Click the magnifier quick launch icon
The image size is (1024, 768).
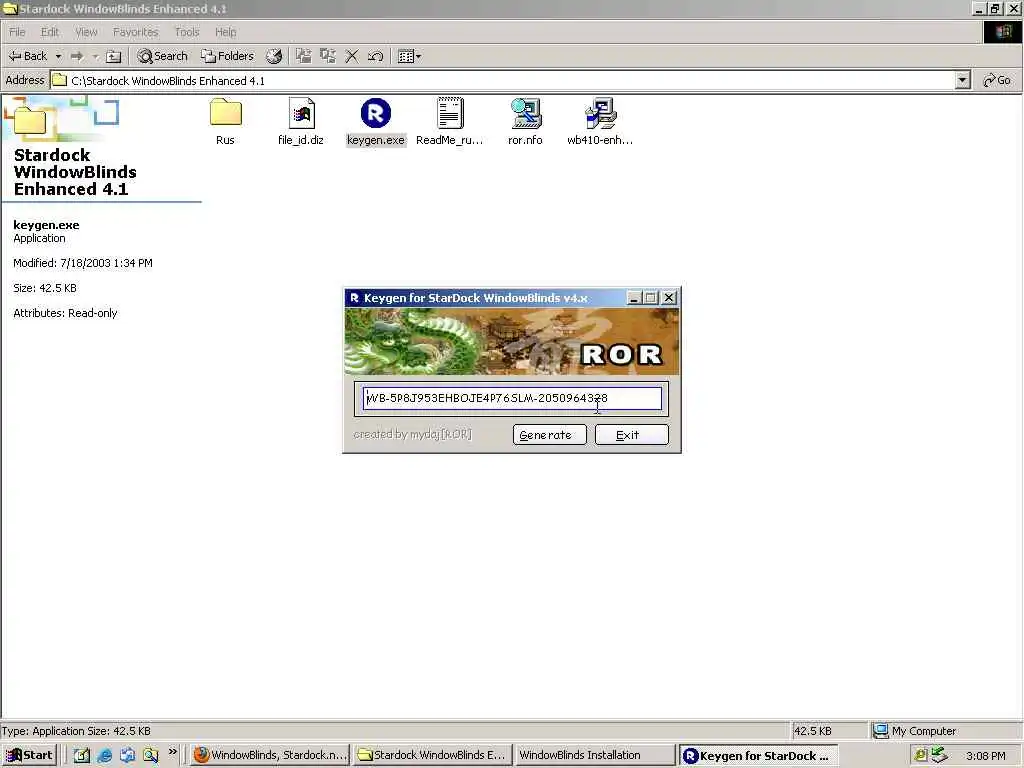point(151,755)
